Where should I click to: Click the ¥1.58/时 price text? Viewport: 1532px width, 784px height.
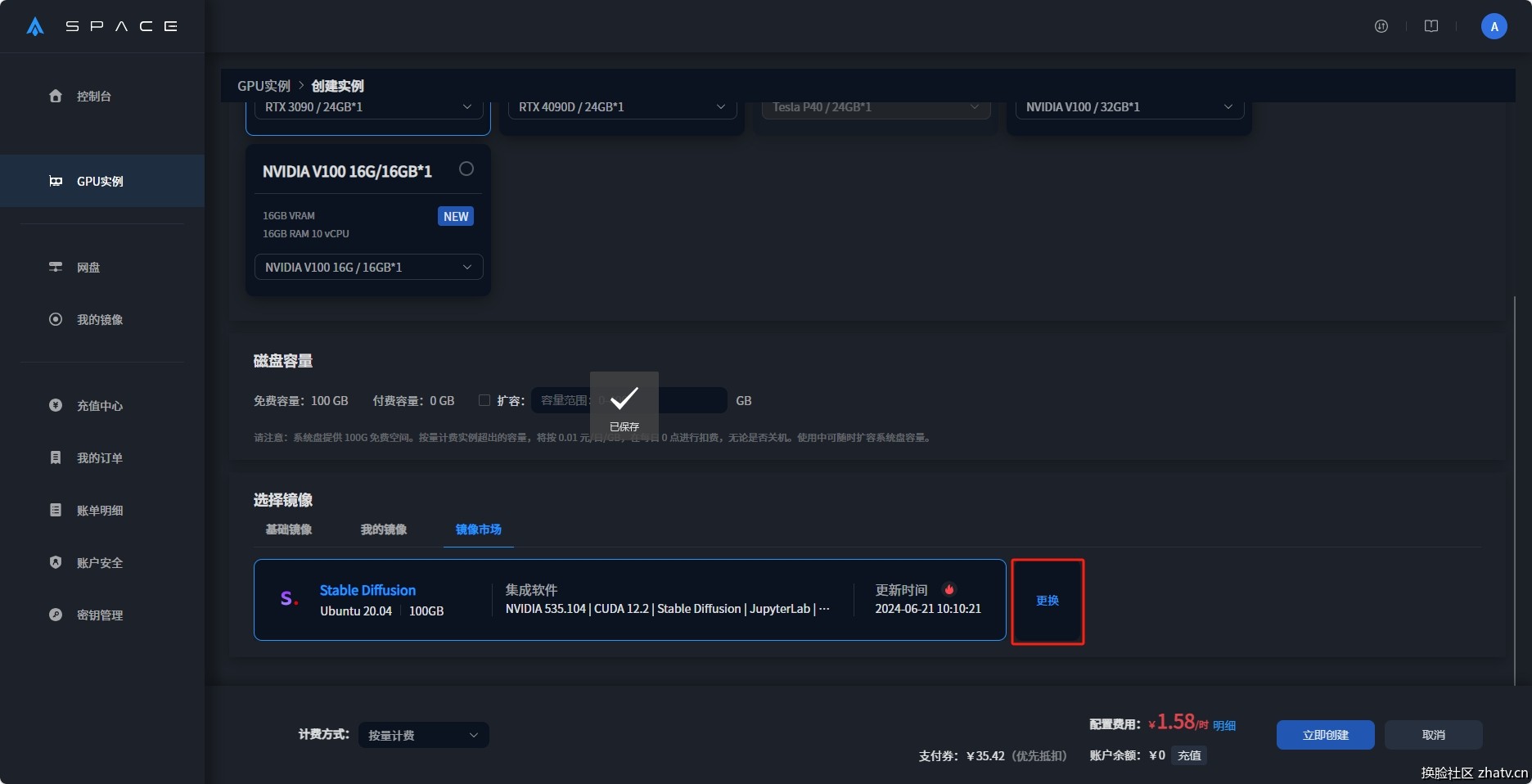point(1178,723)
